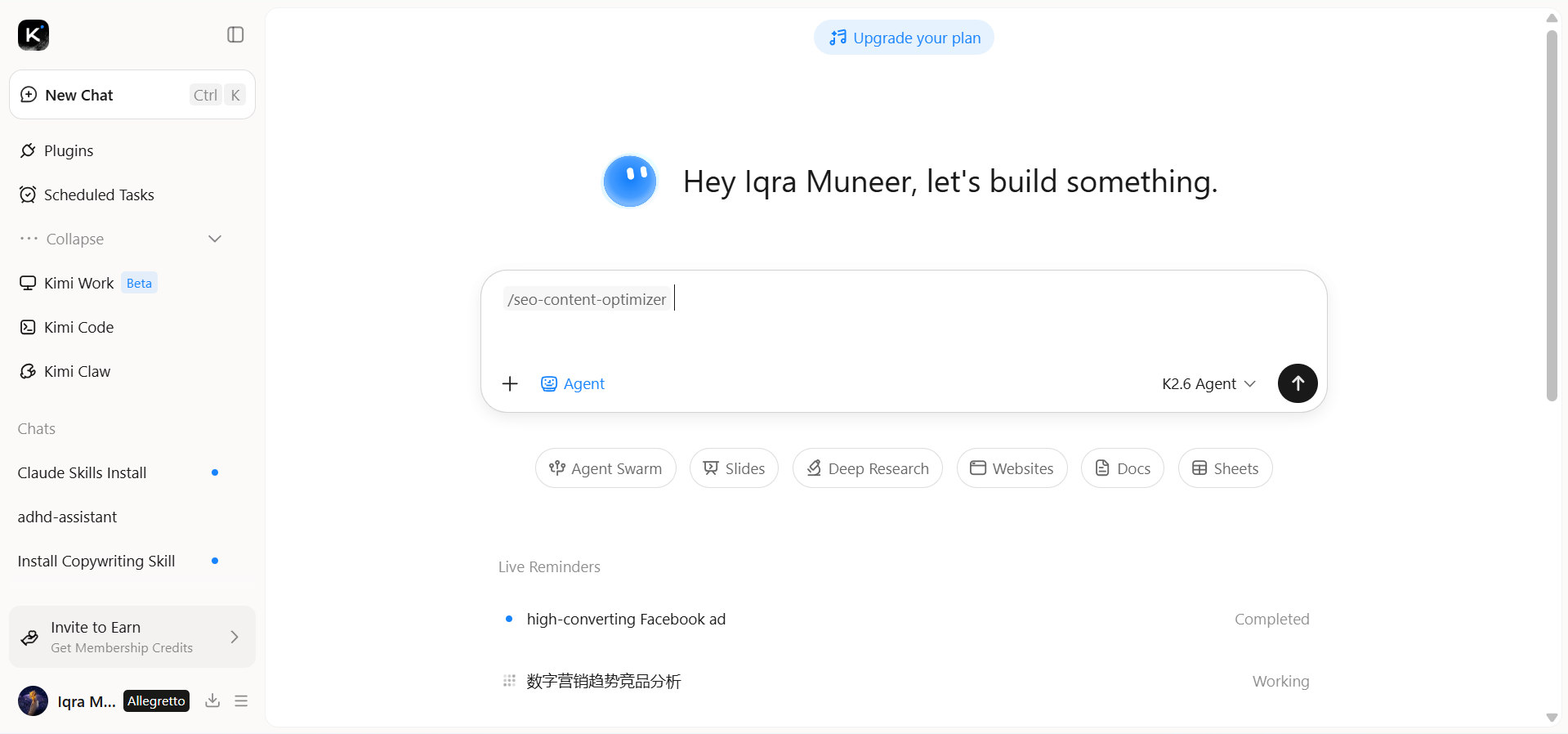Click the download app icon
Screen dimensions: 1568x734
coord(212,700)
